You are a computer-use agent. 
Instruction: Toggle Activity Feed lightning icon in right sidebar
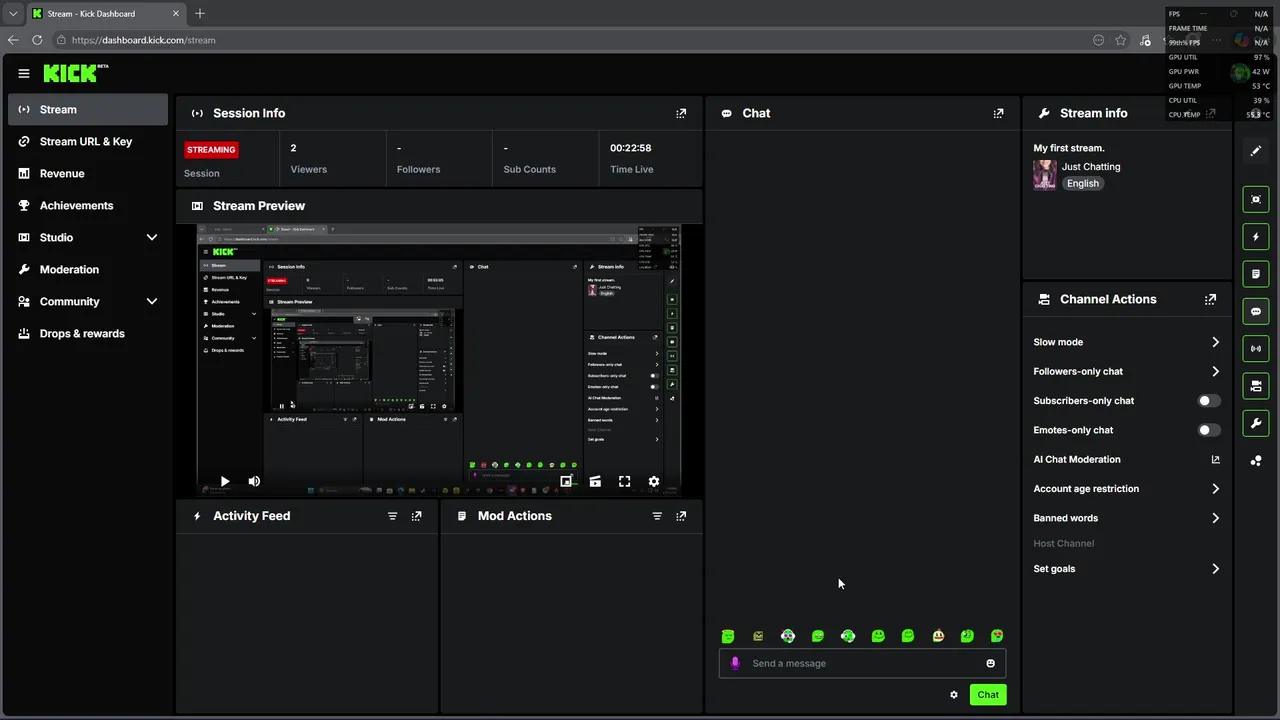click(1256, 237)
